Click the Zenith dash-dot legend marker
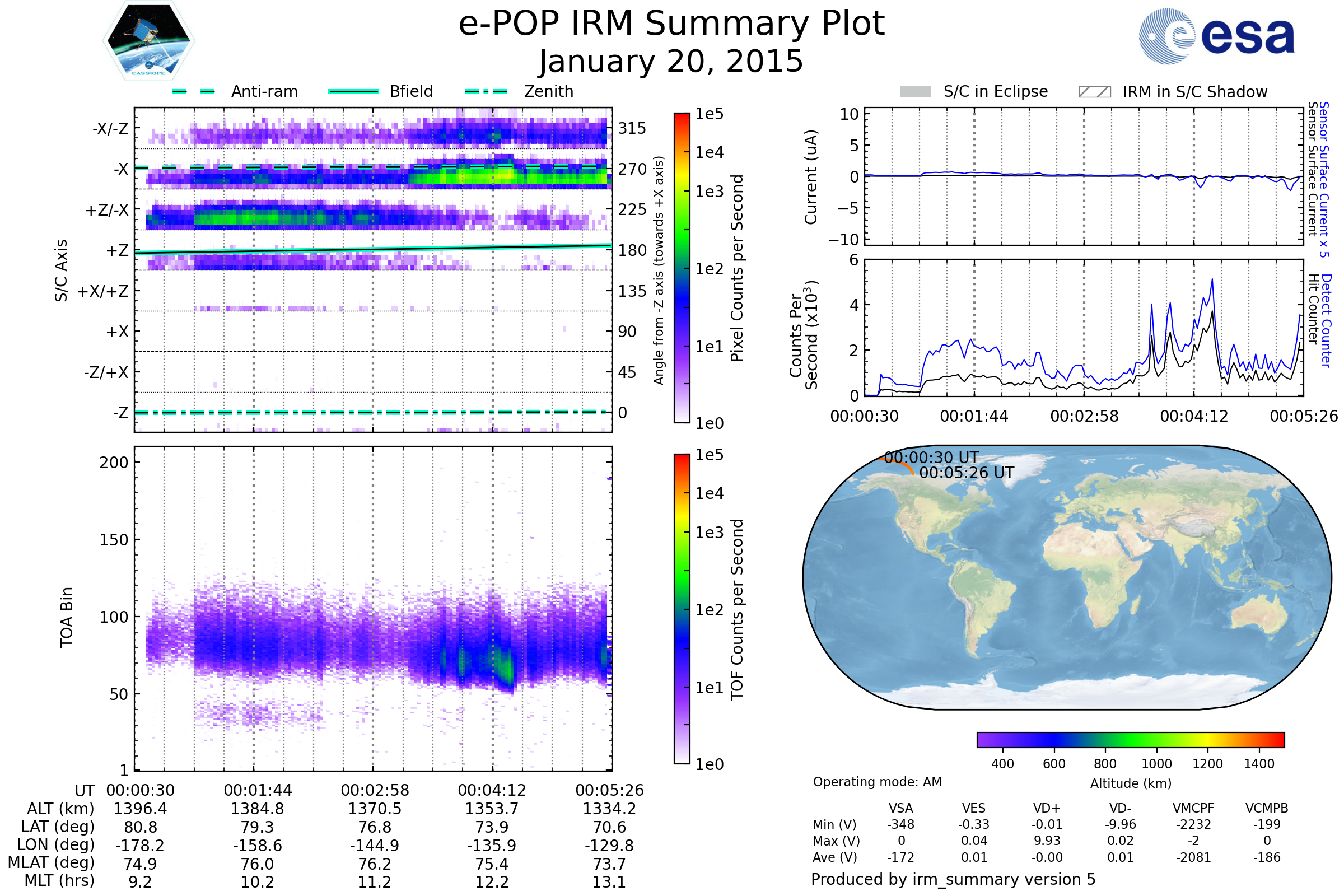Viewport: 1344px width, 896px height. coord(486,91)
